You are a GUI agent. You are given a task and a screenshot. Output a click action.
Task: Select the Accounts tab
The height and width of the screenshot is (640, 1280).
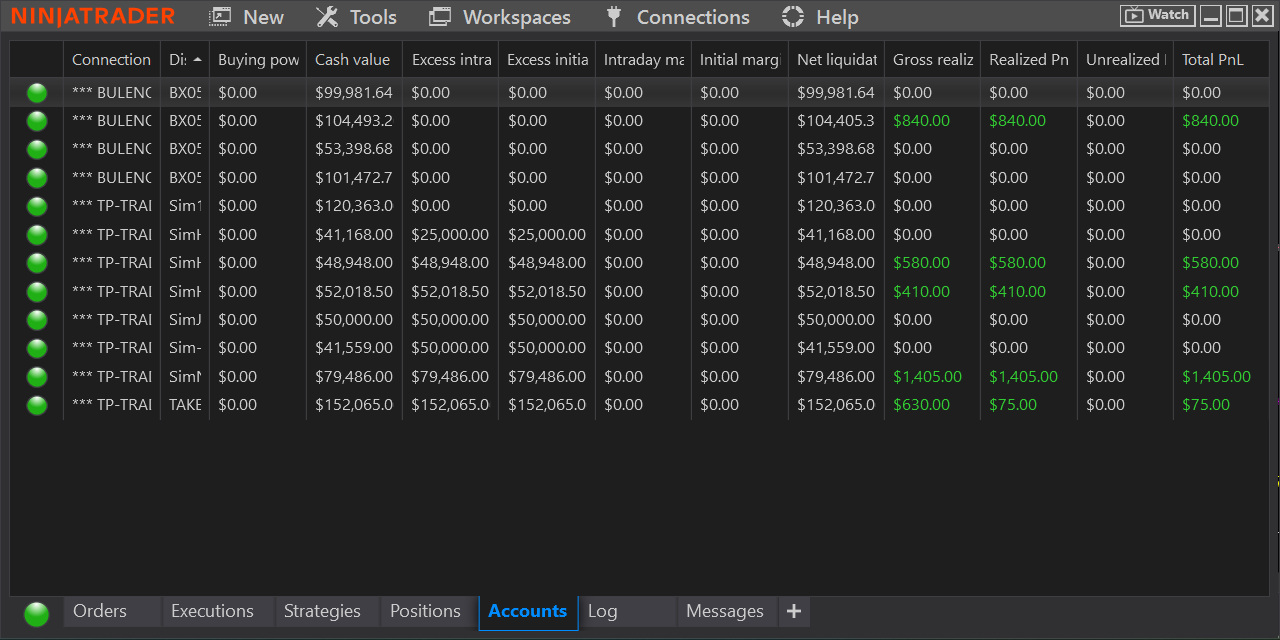tap(528, 612)
